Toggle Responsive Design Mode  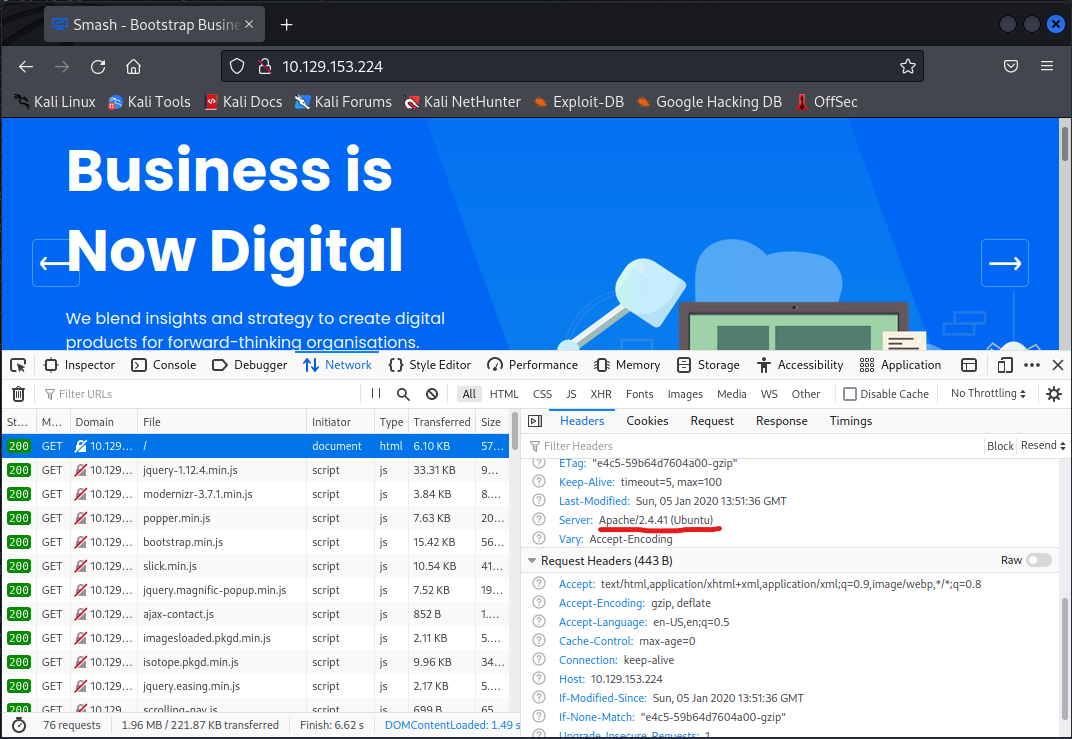pos(1004,365)
